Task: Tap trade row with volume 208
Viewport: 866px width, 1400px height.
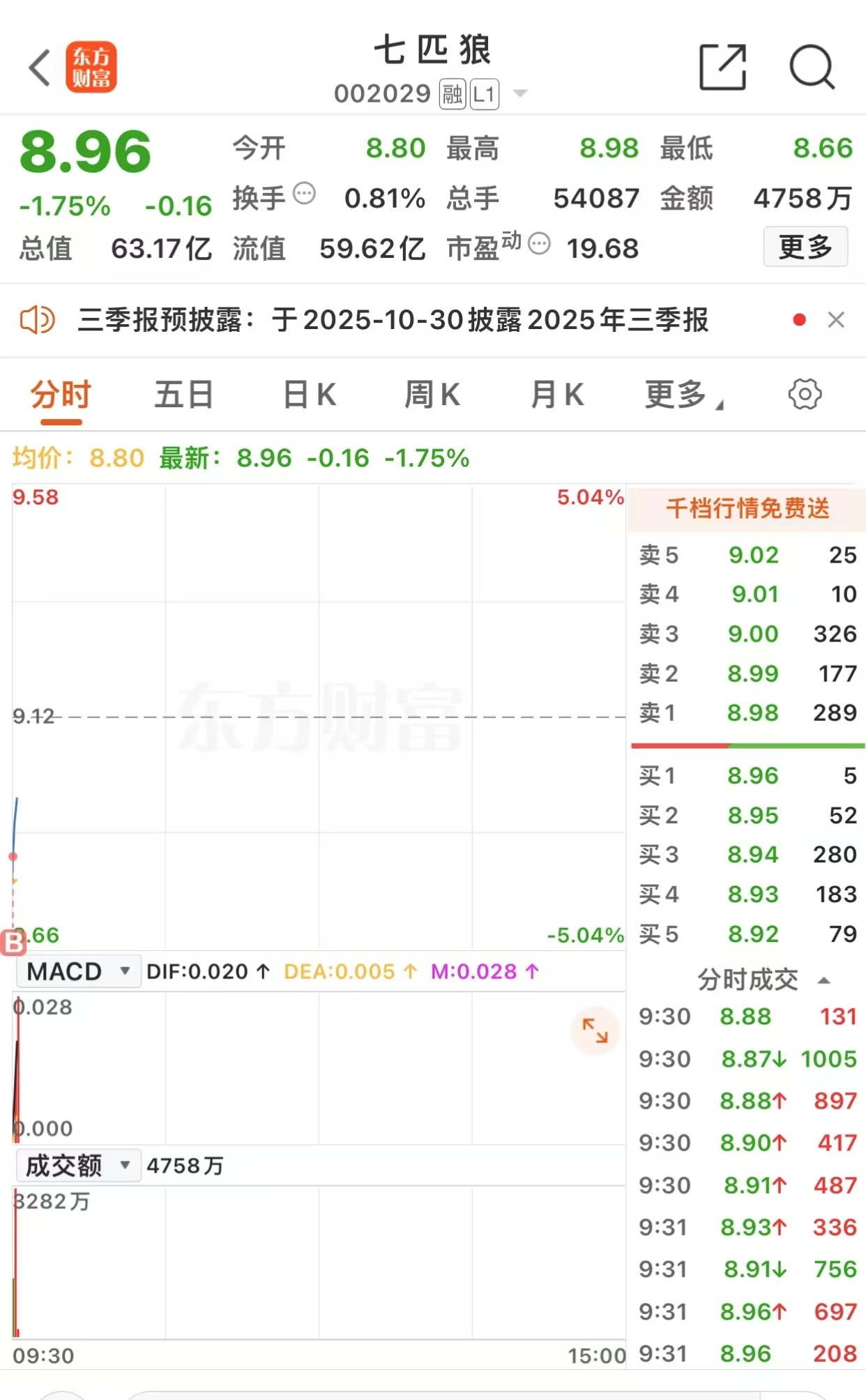Action: click(x=747, y=1353)
